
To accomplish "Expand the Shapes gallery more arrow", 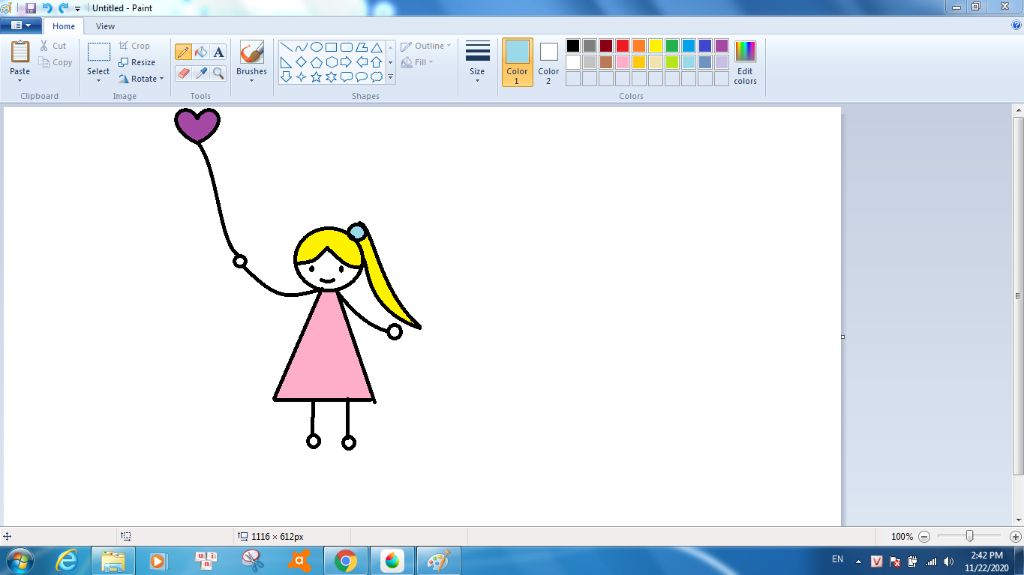I will coord(391,77).
